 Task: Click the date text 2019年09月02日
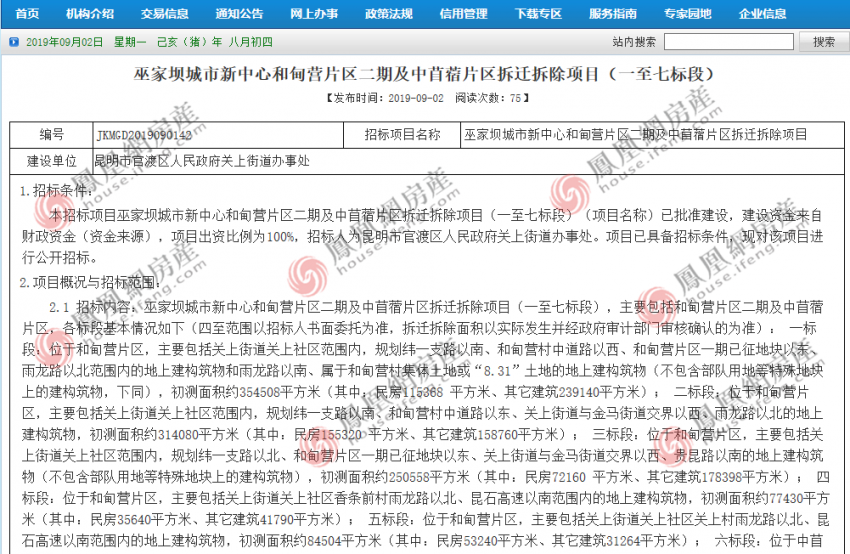coord(65,42)
